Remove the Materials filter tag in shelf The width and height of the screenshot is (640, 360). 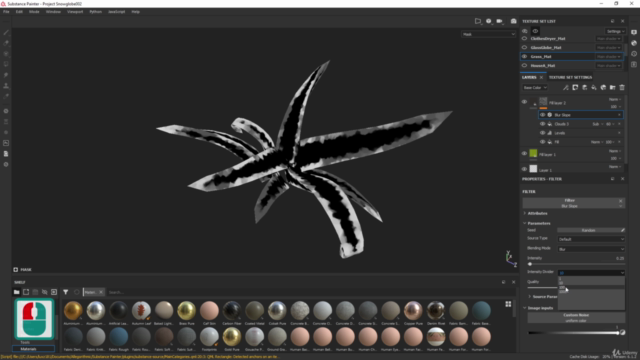pyautogui.click(x=101, y=292)
